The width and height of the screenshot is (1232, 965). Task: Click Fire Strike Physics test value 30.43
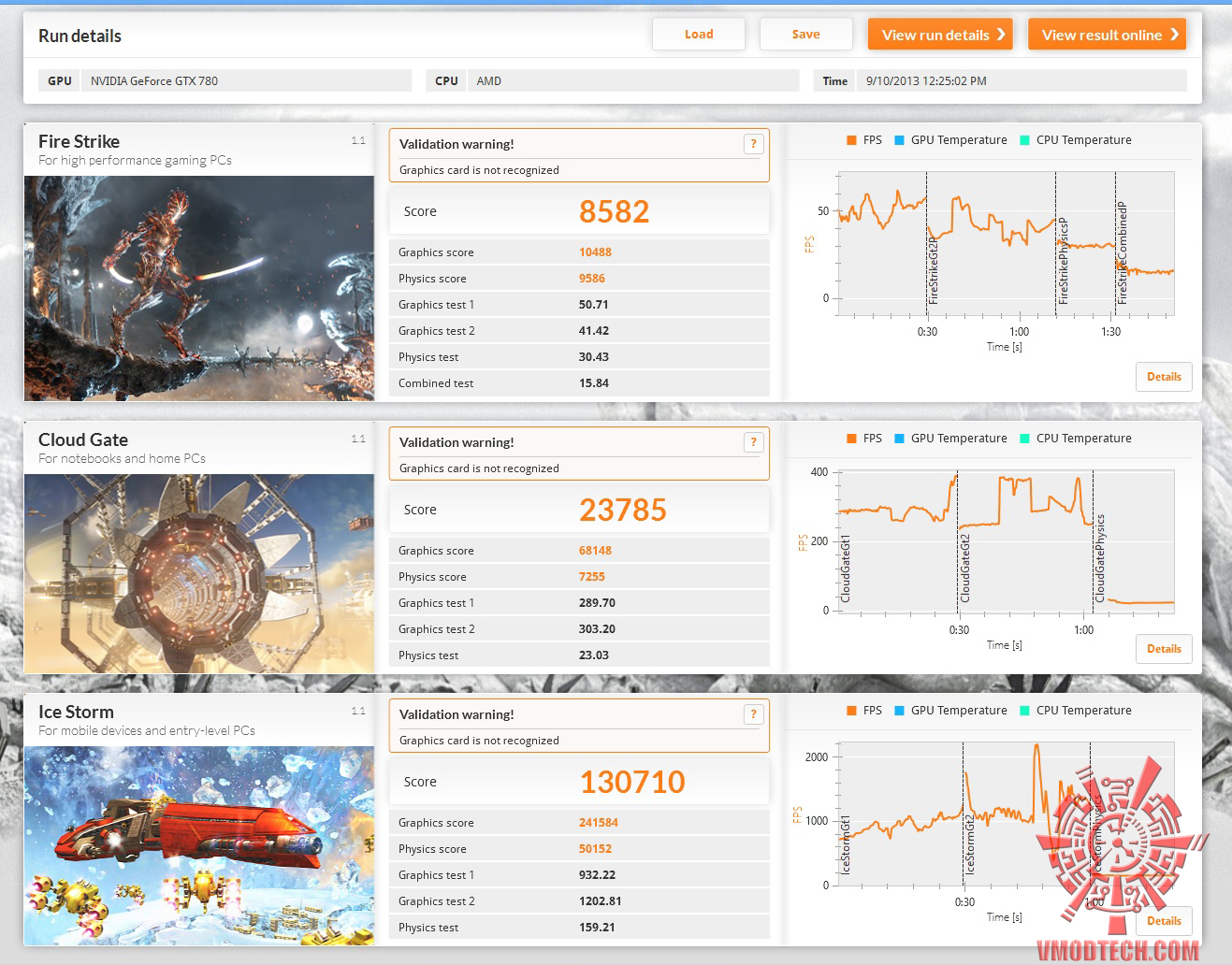pos(594,357)
